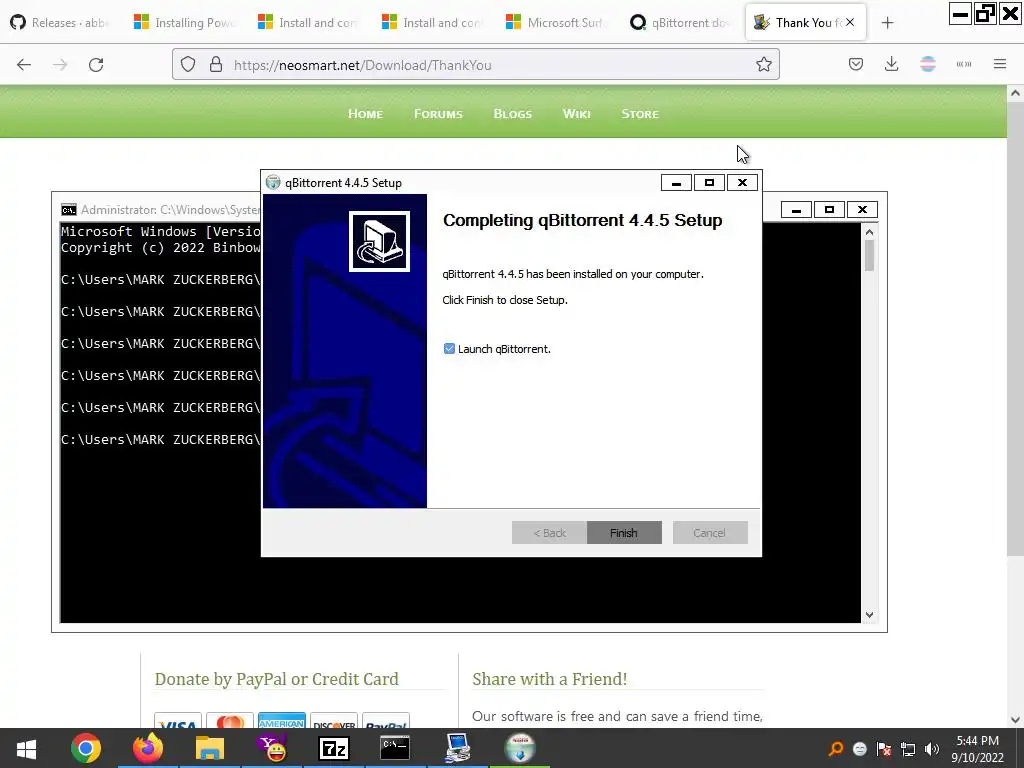Open Yahoo Messenger taskbar icon
1024x768 pixels.
tap(272, 748)
